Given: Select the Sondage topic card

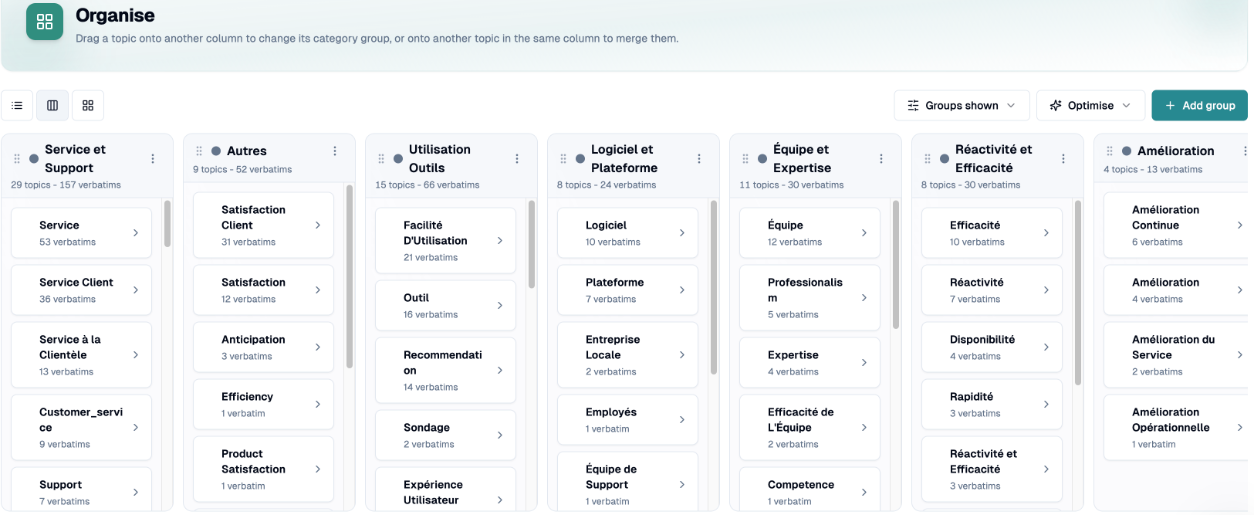Looking at the screenshot, I should [x=445, y=435].
